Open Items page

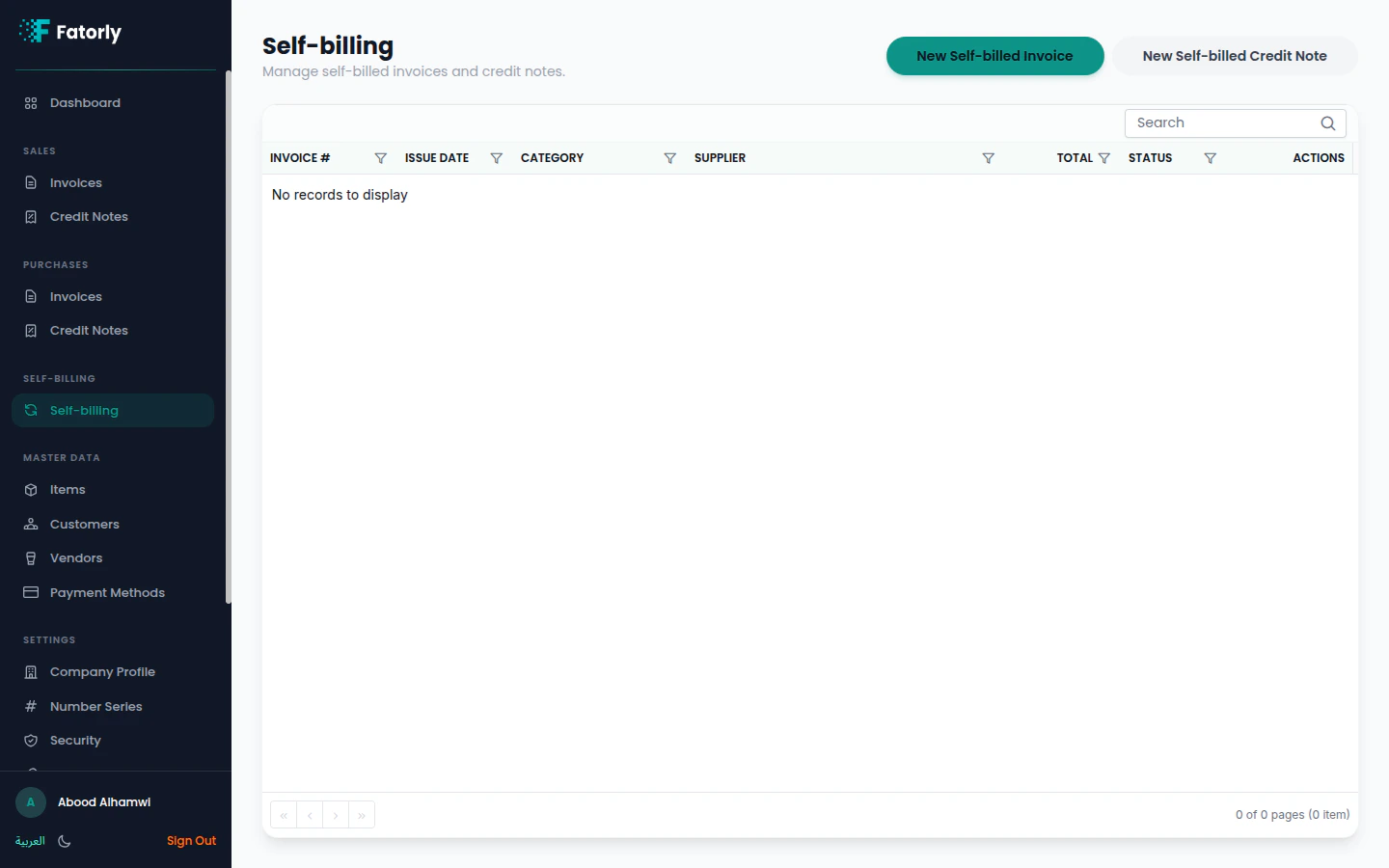(x=113, y=490)
